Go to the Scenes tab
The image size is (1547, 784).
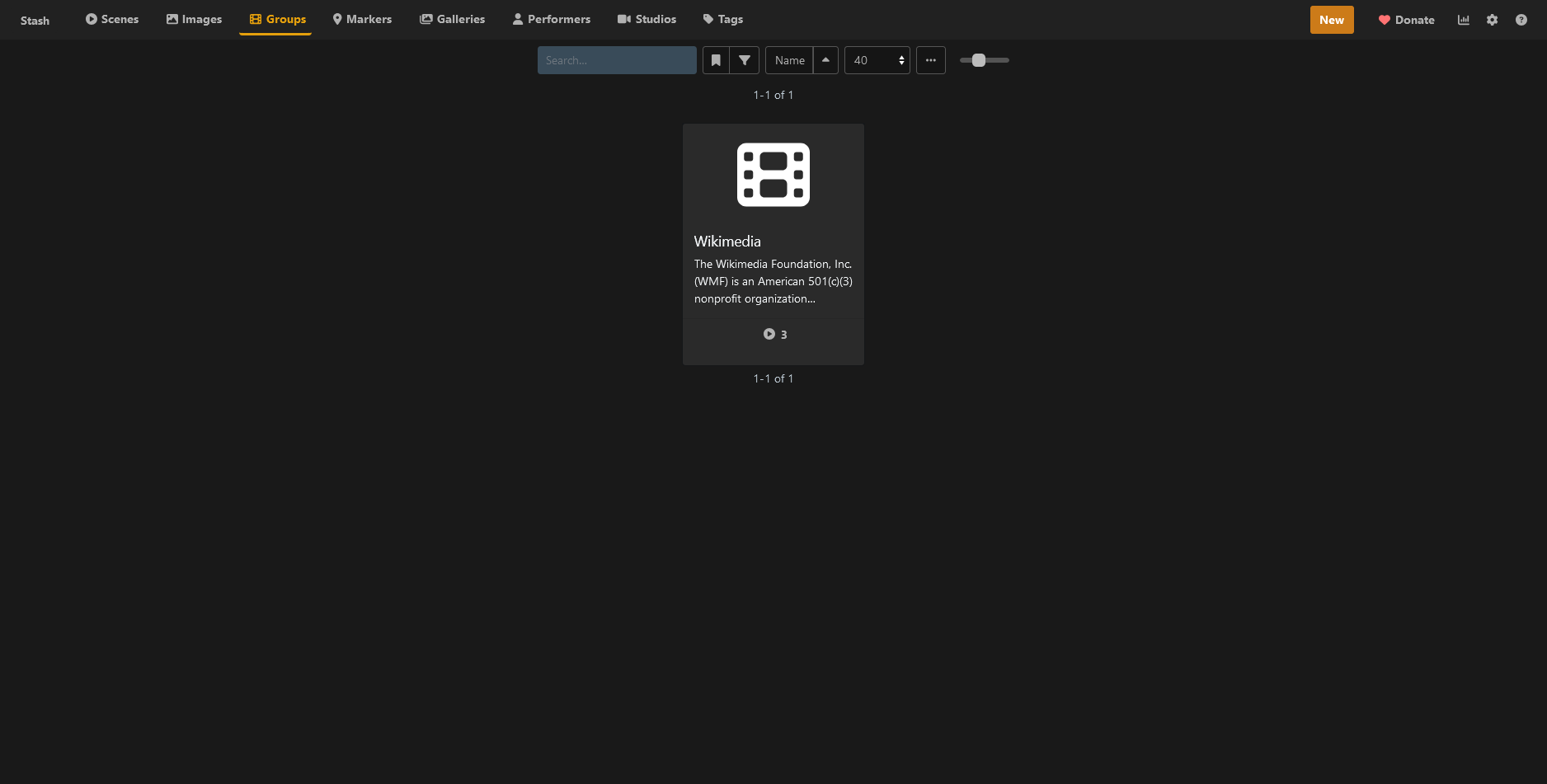pos(112,19)
